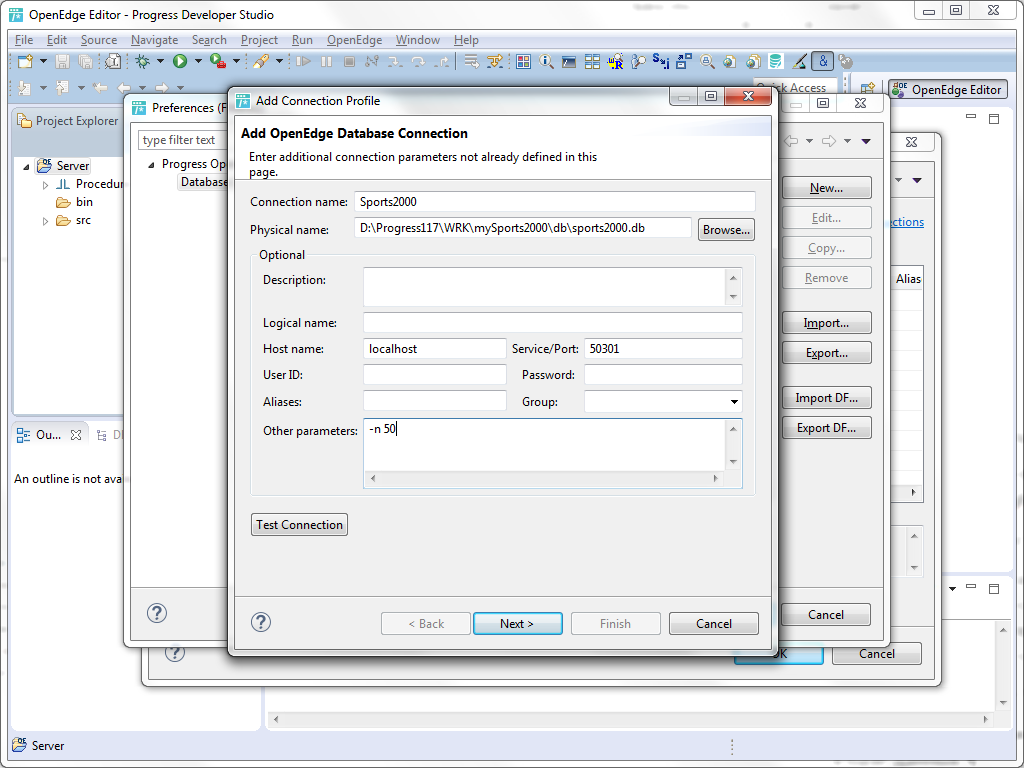This screenshot has width=1024, height=768.
Task: Open the Debug icon's dropdown arrow
Action: [x=160, y=62]
